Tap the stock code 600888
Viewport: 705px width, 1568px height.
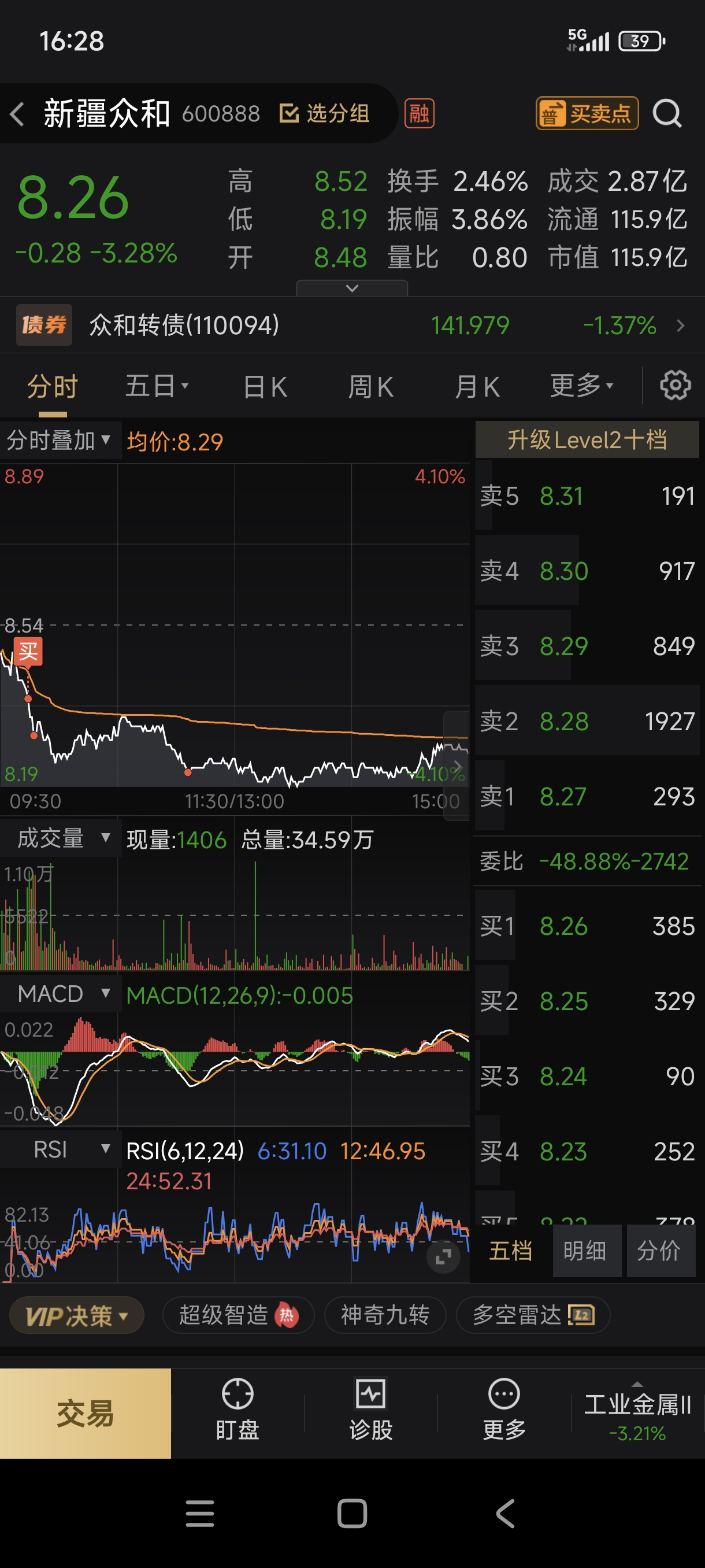[221, 114]
